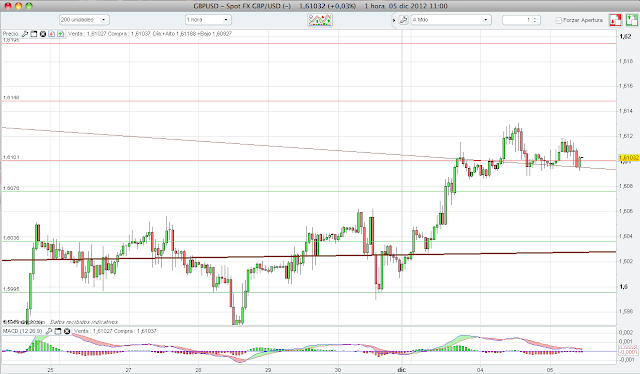
Task: Click the yellow current price label 1,61032
Action: [629, 158]
